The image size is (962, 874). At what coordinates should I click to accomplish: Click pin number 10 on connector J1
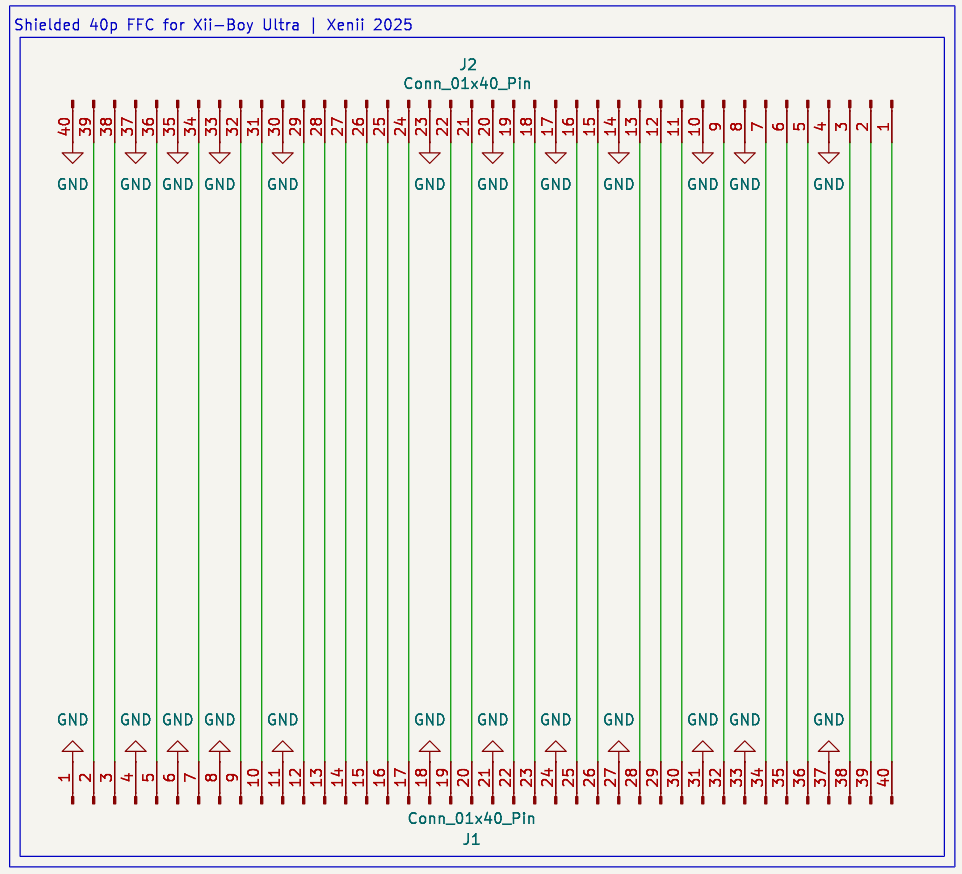pos(253,778)
